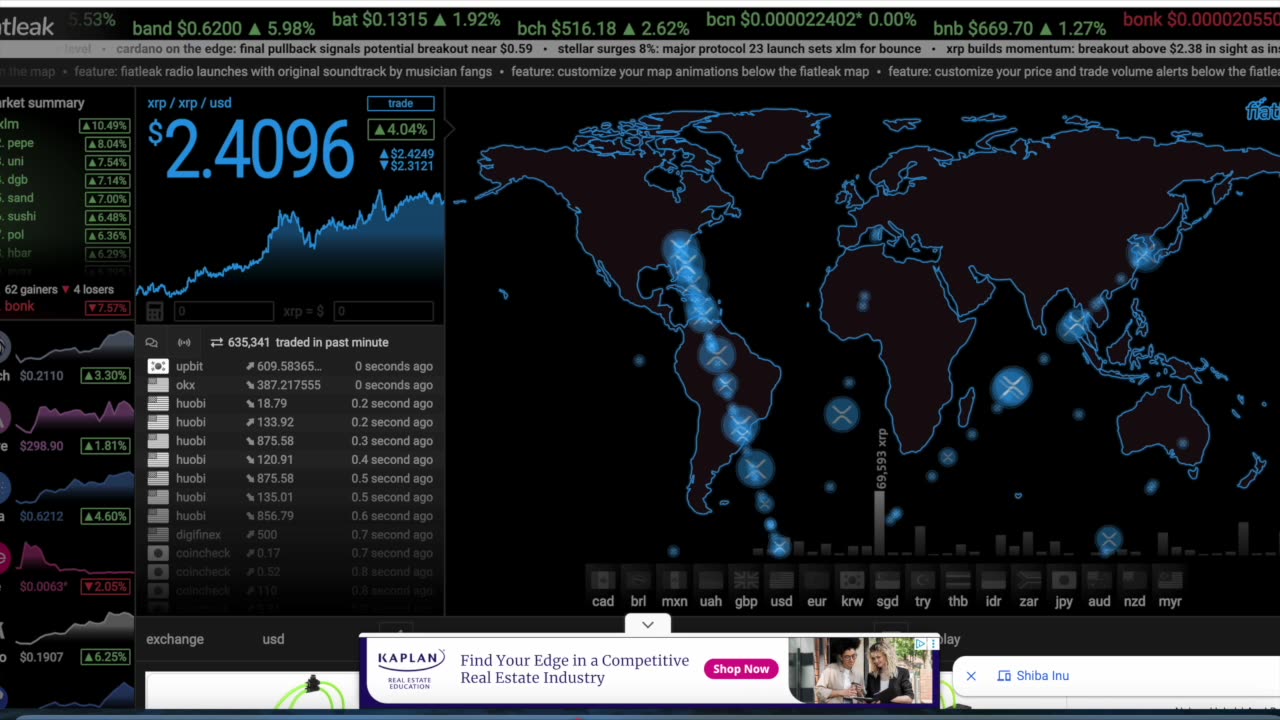Image resolution: width=1280 pixels, height=720 pixels.
Task: Click the AdChoices icon on Kaplan ad
Action: tap(921, 644)
